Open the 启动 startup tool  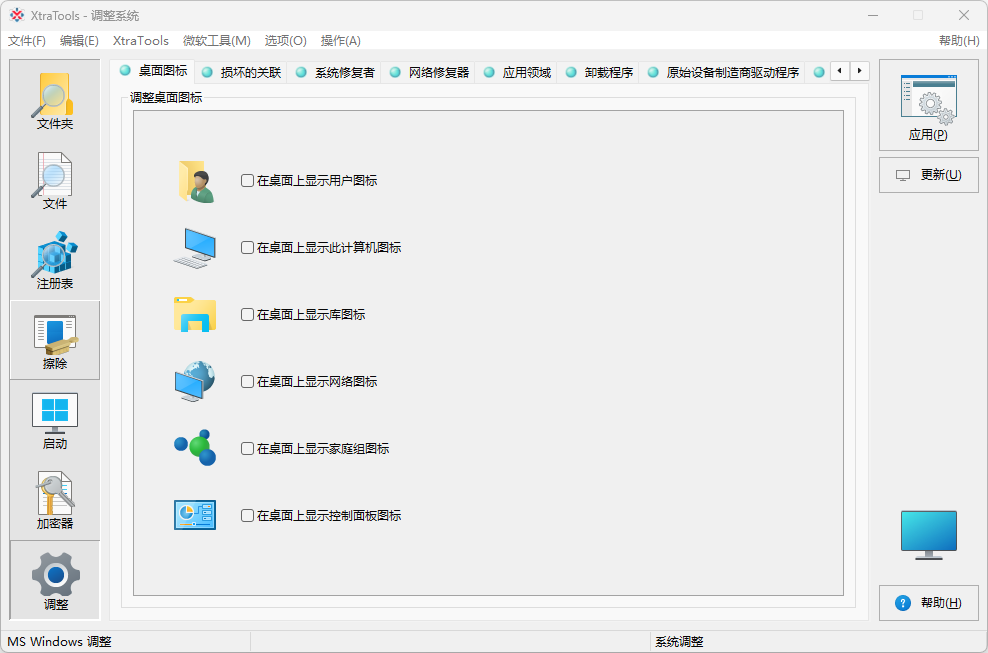(55, 420)
